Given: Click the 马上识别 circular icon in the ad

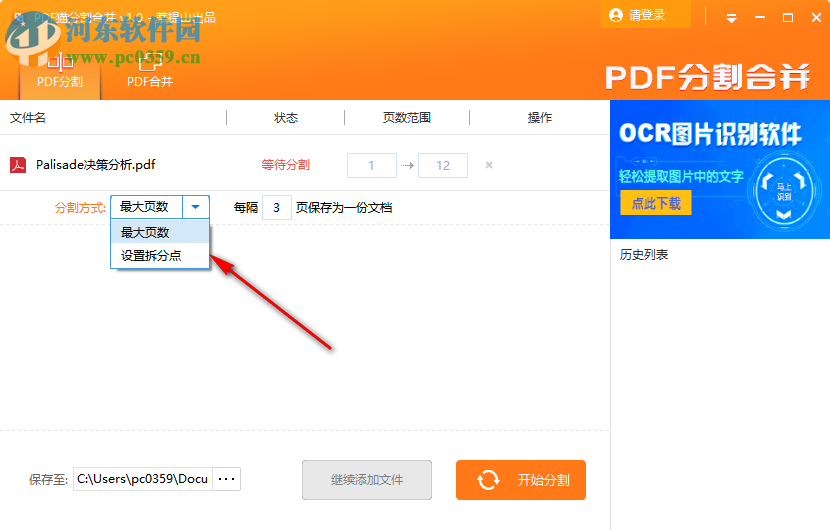Looking at the screenshot, I should 784,192.
